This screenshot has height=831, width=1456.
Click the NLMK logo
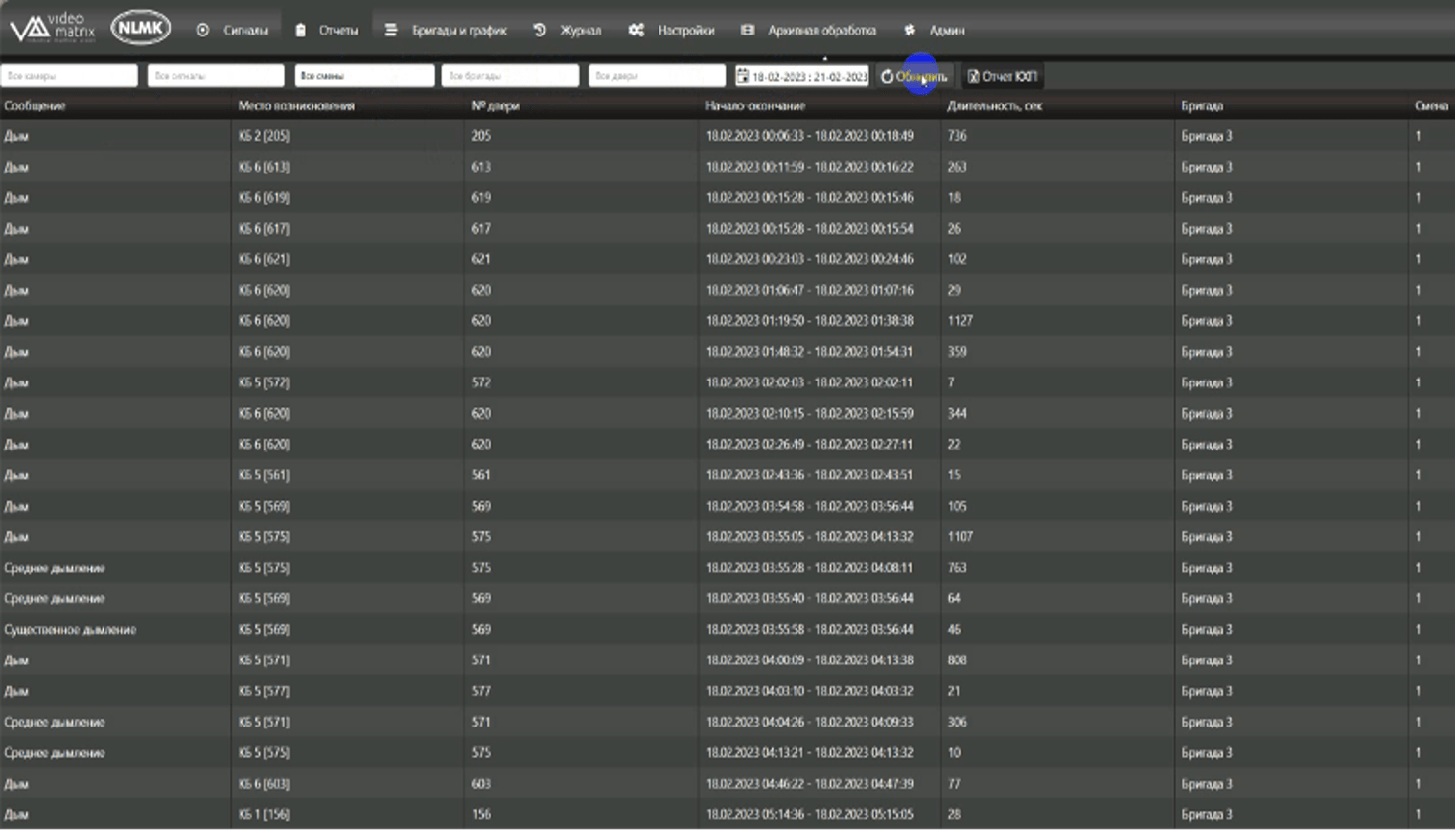point(140,28)
